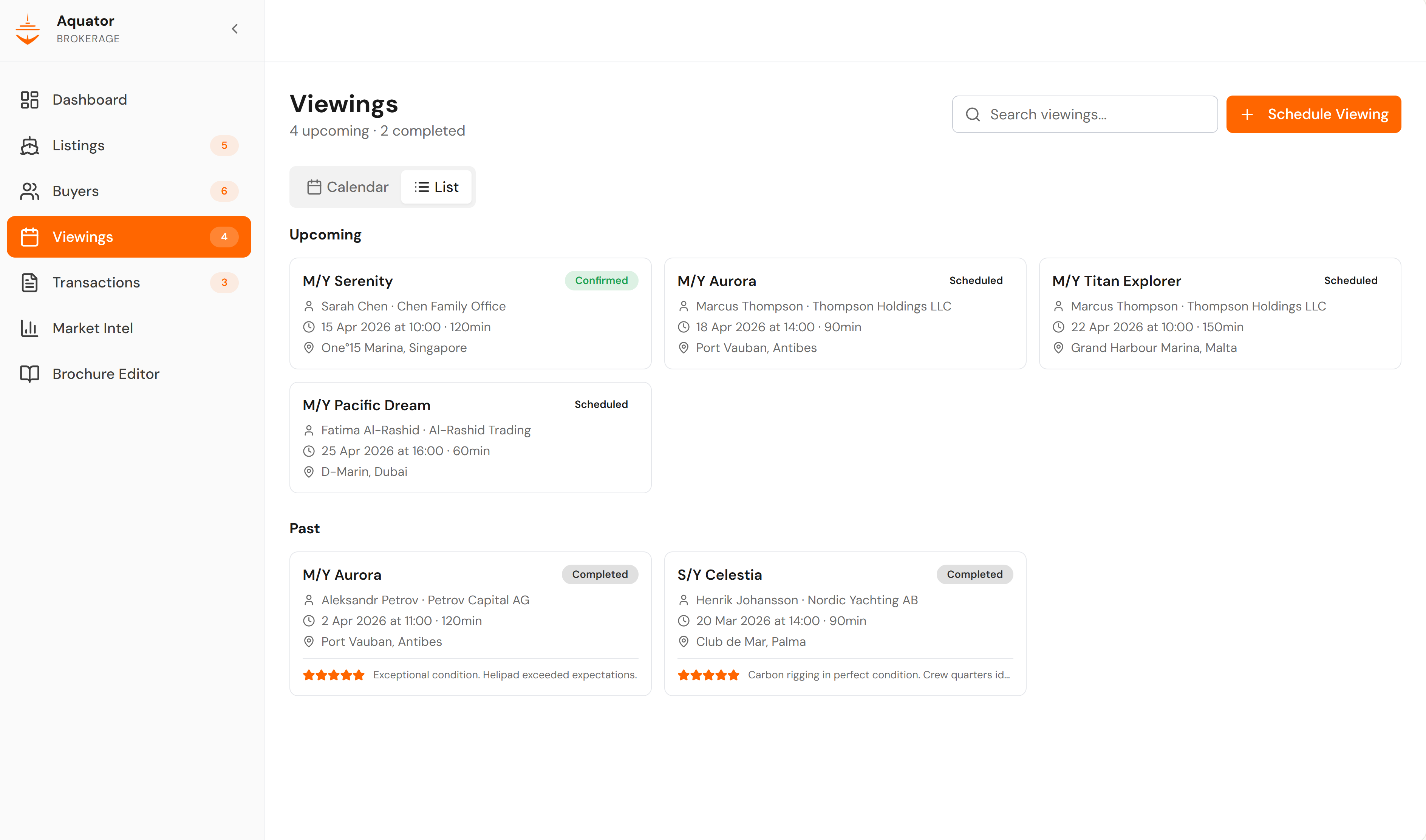This screenshot has height=840, width=1426.
Task: Go to Listings via the ship icon
Action: pyautogui.click(x=29, y=145)
